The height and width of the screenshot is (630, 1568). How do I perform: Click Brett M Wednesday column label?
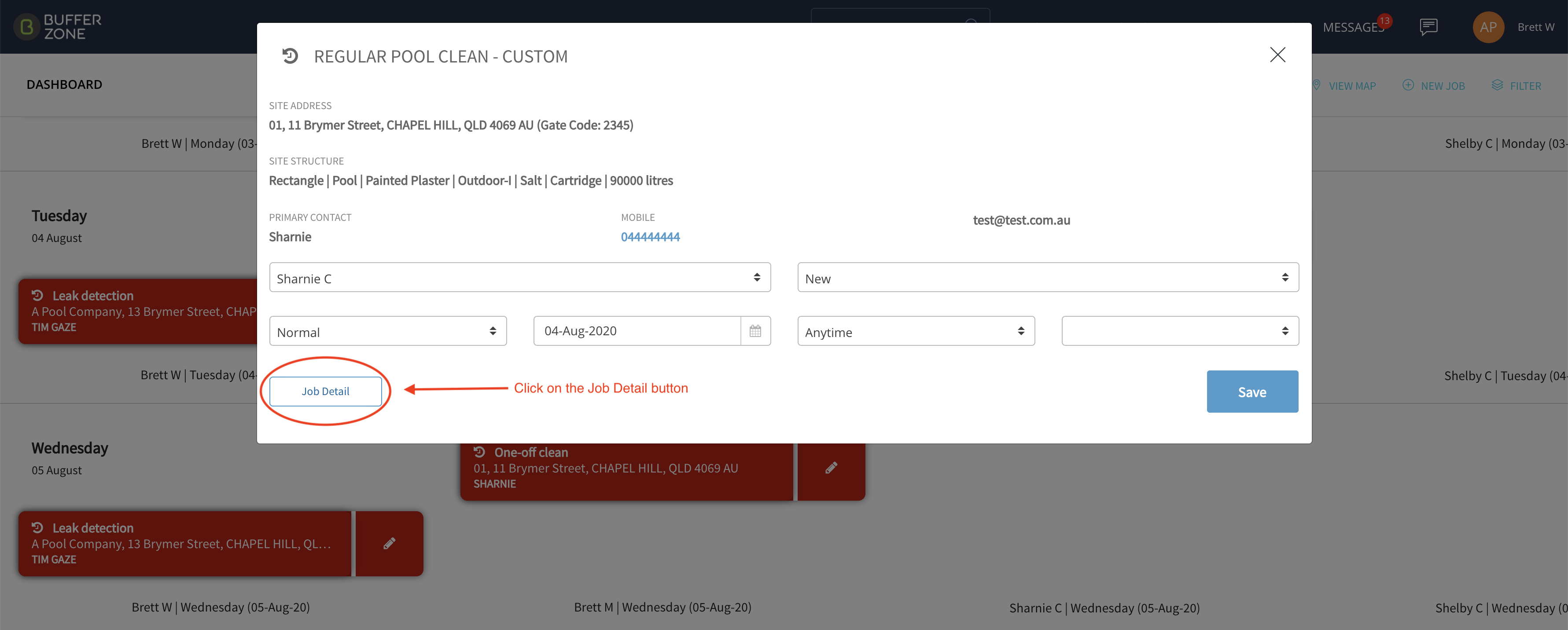pos(663,607)
